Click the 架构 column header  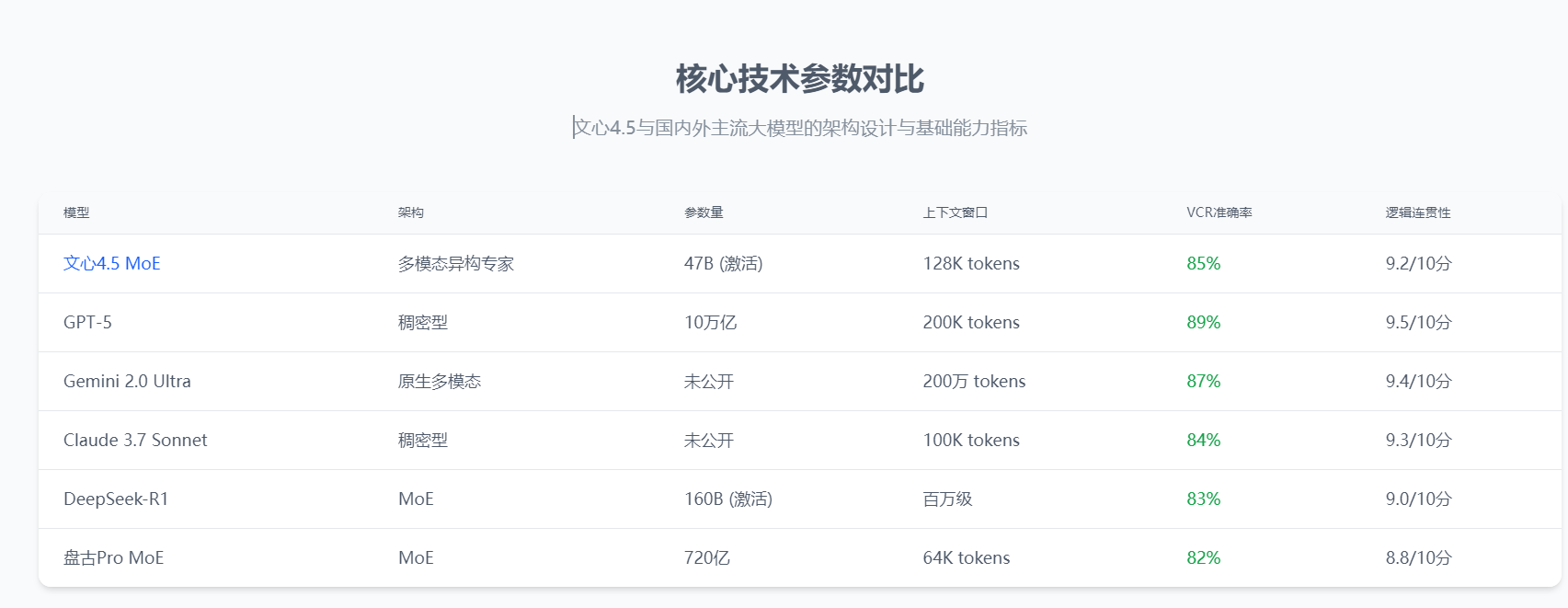tap(411, 212)
